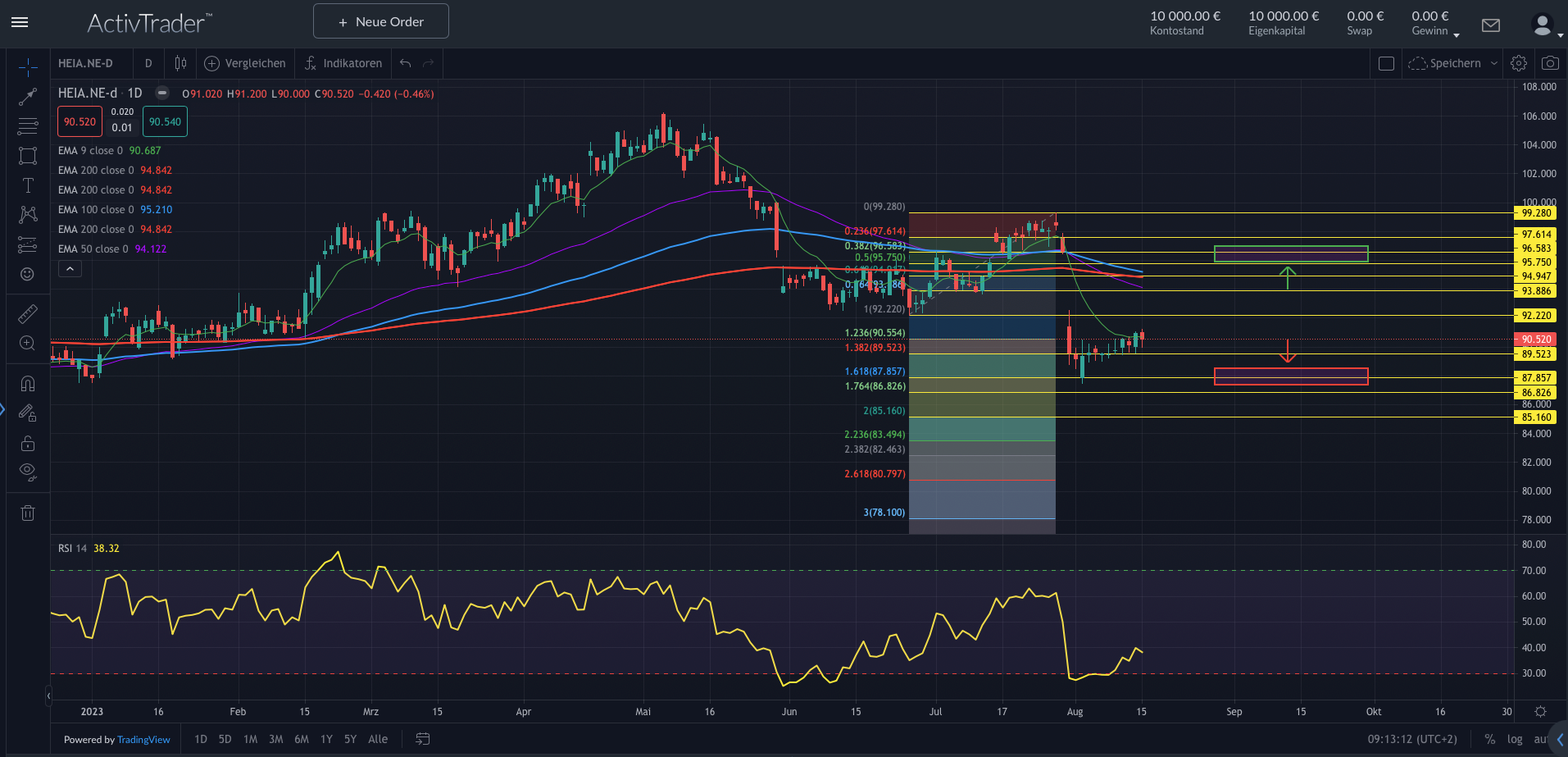Screen dimensions: 1568x757
Task: Hide all drawings with the eye icon
Action: click(x=28, y=472)
